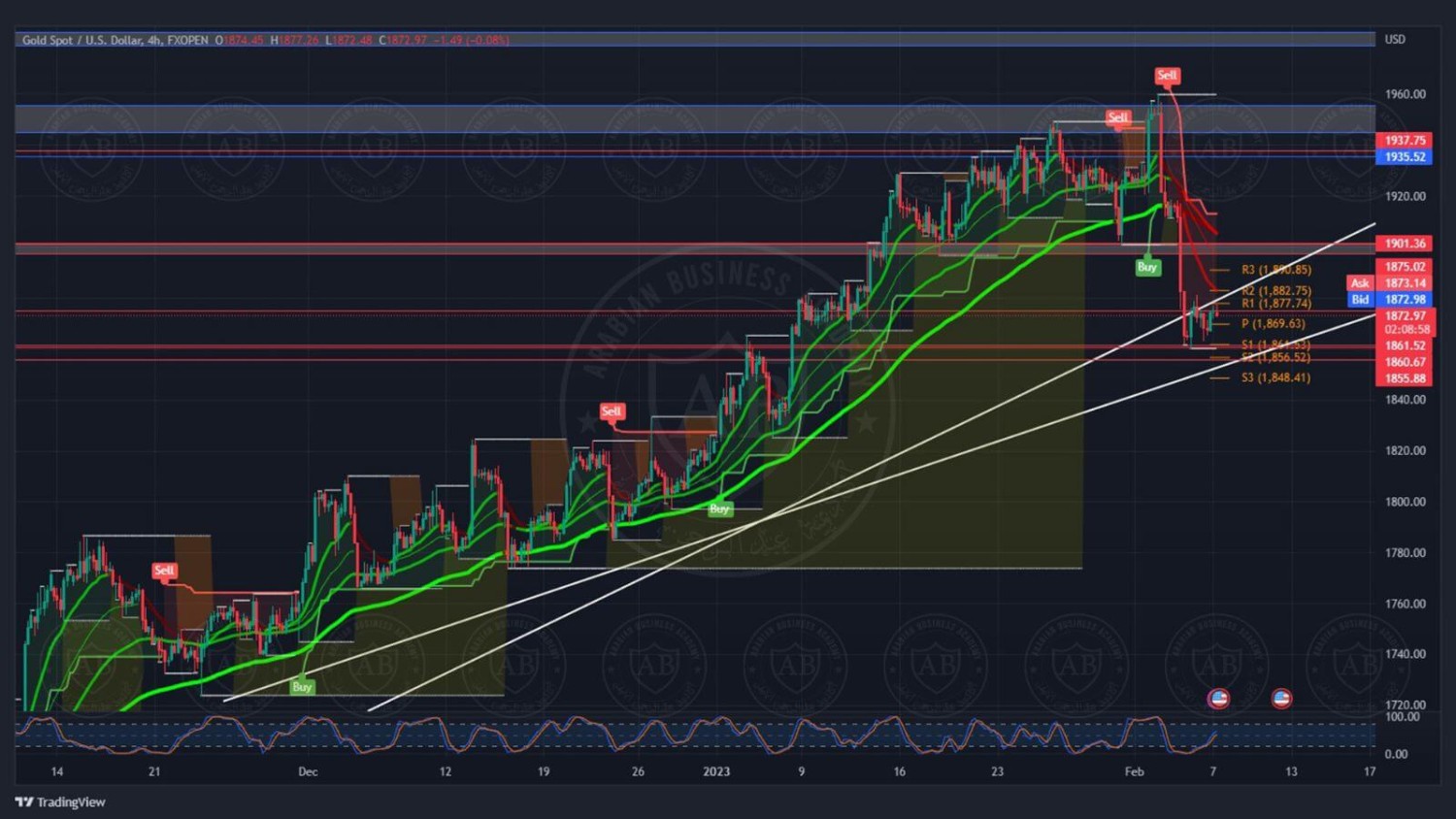This screenshot has height=819, width=1456.
Task: Click the 1960.00 price axis value
Action: (x=1405, y=94)
